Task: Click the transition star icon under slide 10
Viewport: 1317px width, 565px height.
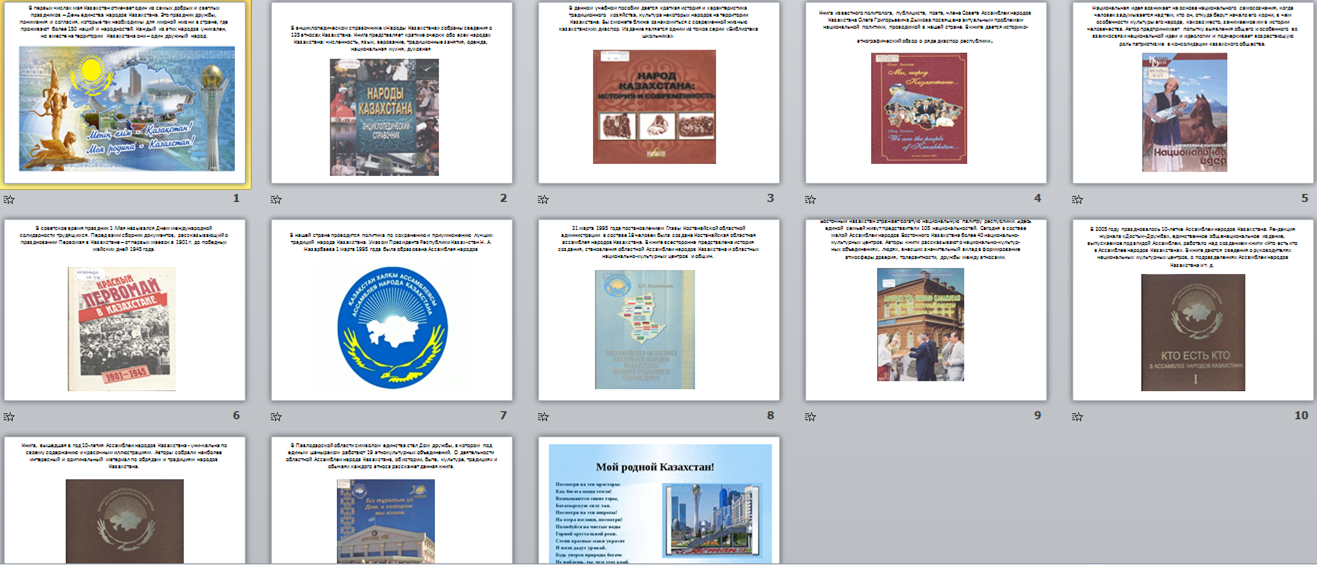Action: coord(1078,416)
